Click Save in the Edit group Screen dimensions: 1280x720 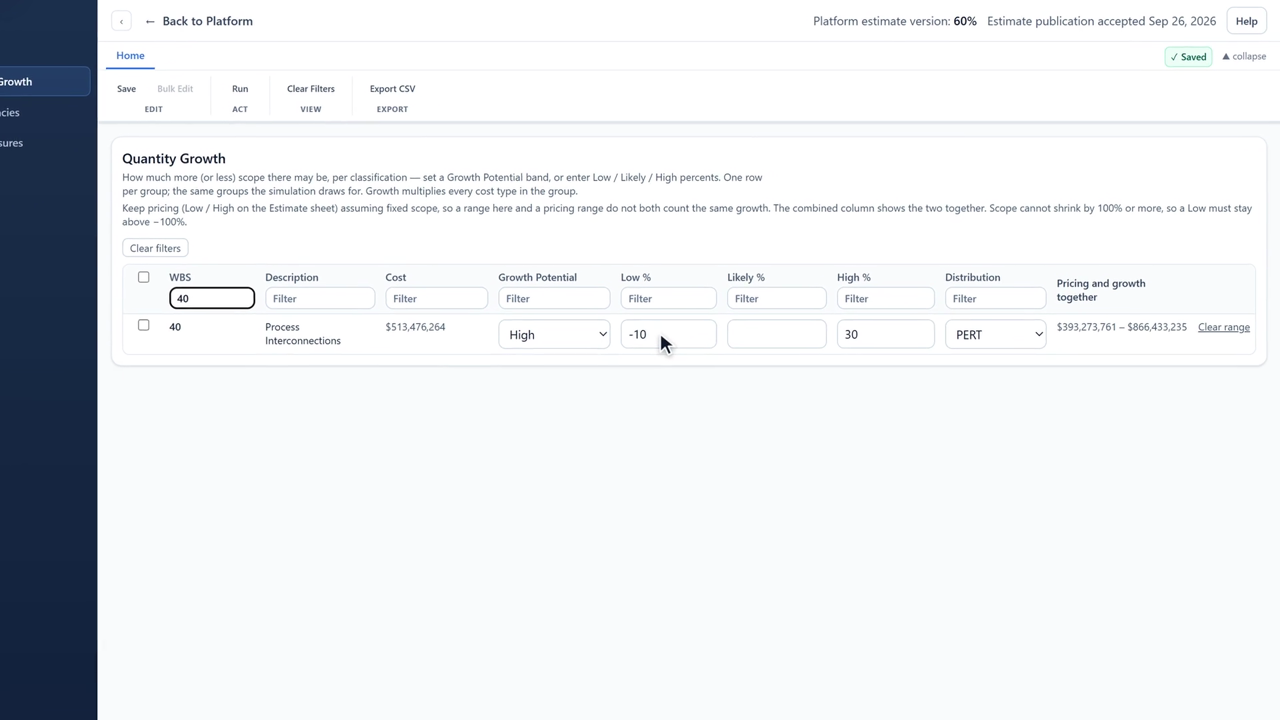coord(126,89)
